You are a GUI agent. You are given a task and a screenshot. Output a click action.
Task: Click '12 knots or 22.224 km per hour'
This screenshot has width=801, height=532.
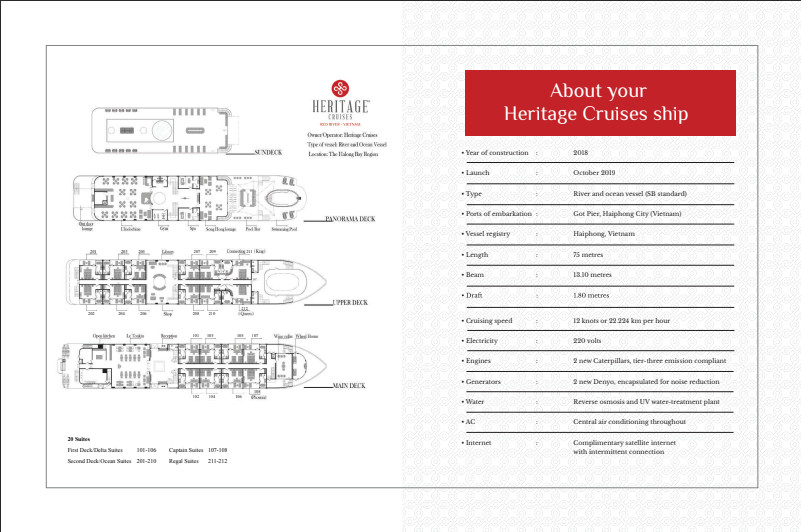(621, 321)
